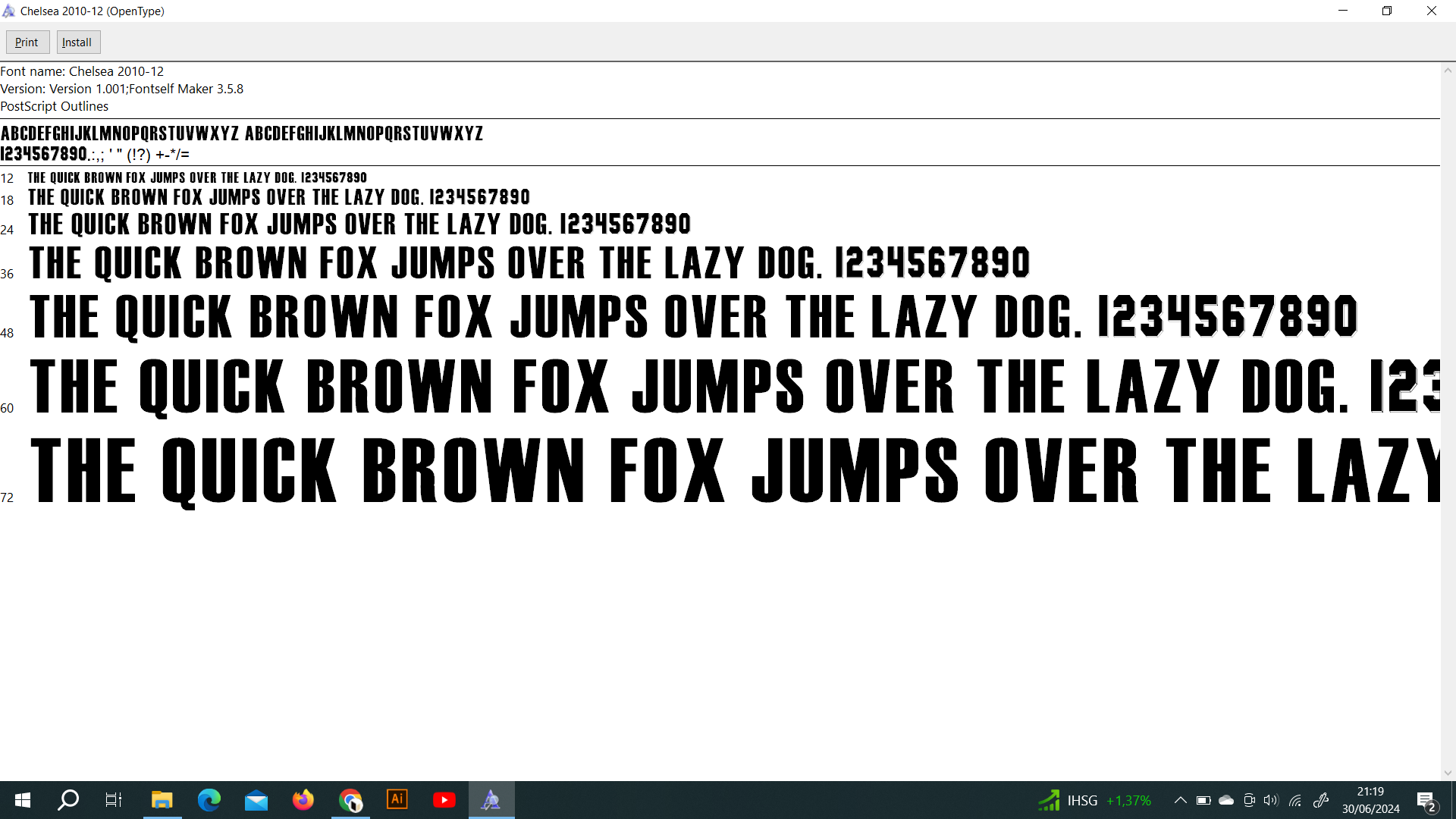Open the volume control in the tray
Image resolution: width=1456 pixels, height=819 pixels.
(x=1271, y=800)
